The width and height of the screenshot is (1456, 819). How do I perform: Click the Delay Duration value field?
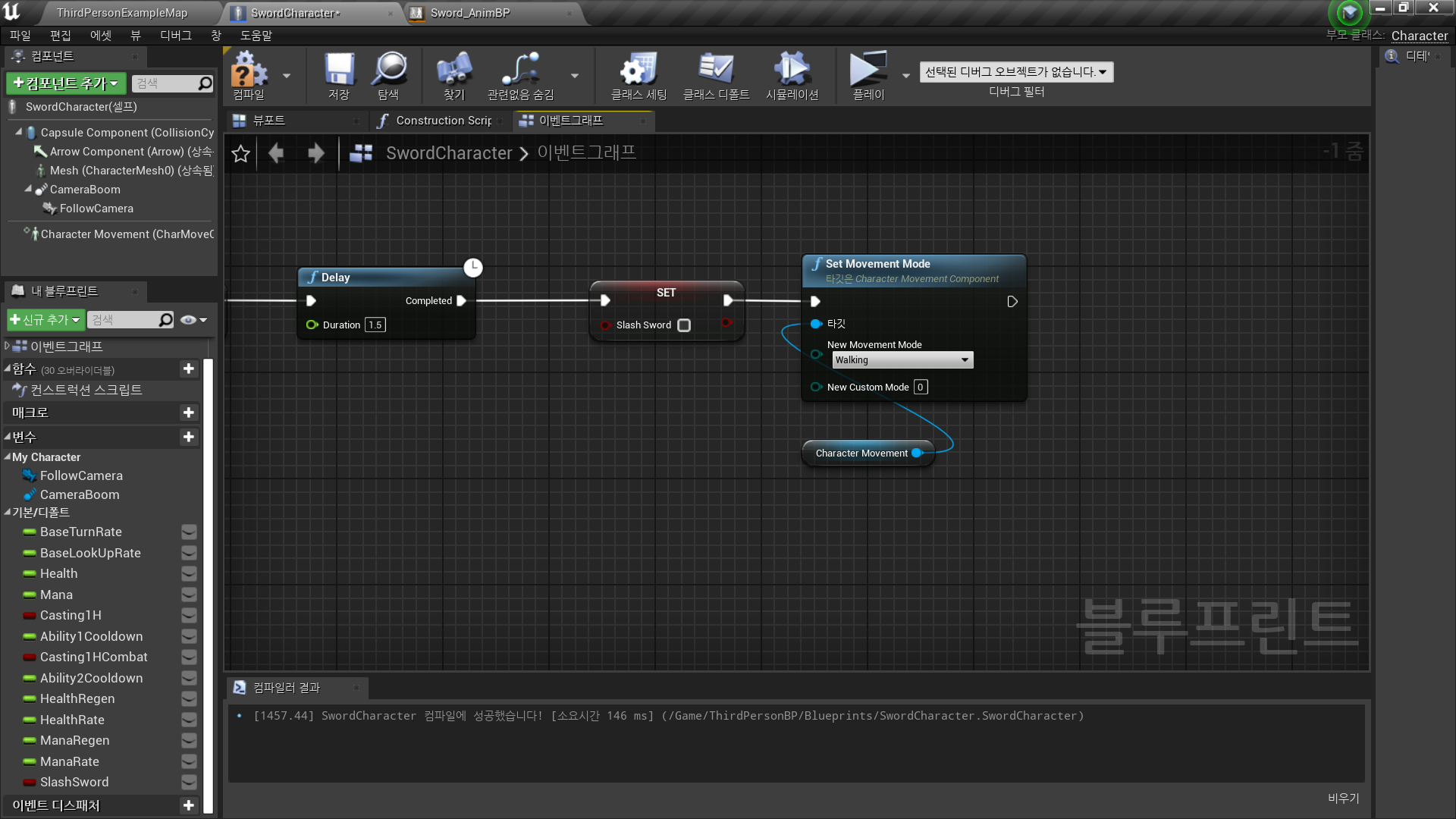[375, 325]
